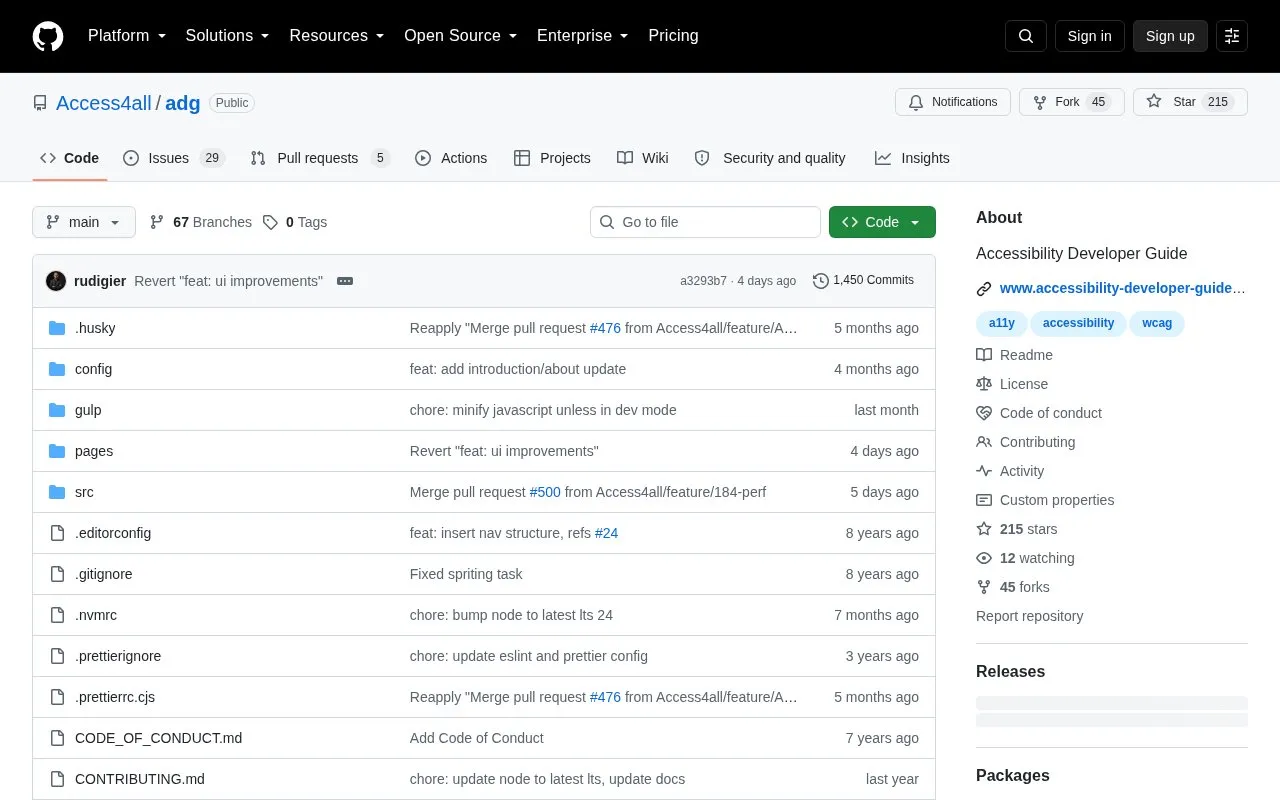Viewport: 1280px width, 800px height.
Task: Go to the Actions tab
Action: coord(451,158)
